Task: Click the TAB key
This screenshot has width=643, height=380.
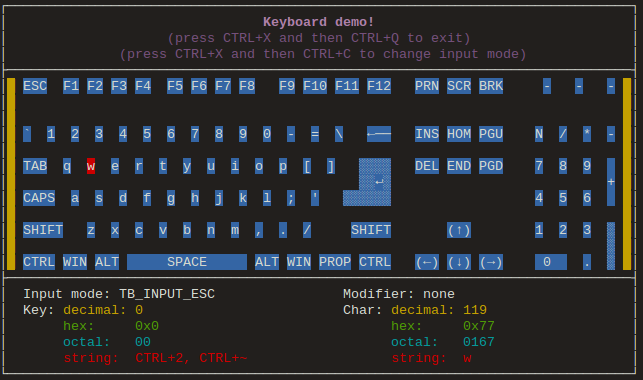Action: [x=35, y=166]
